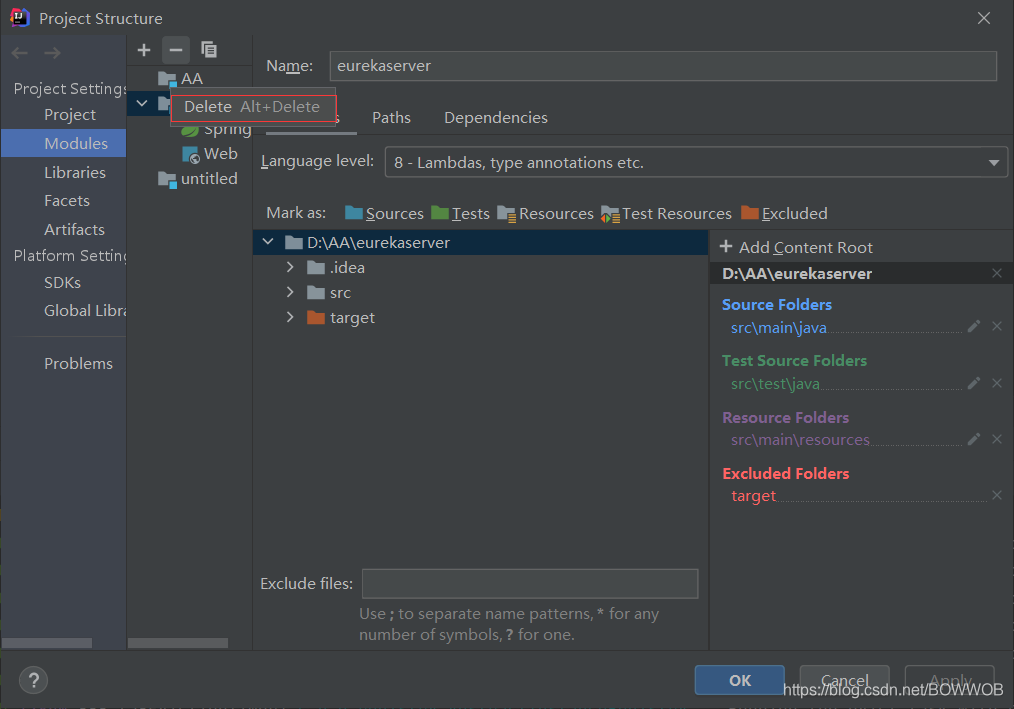Choose Delete from the popup menu
The height and width of the screenshot is (709, 1014).
[x=253, y=107]
